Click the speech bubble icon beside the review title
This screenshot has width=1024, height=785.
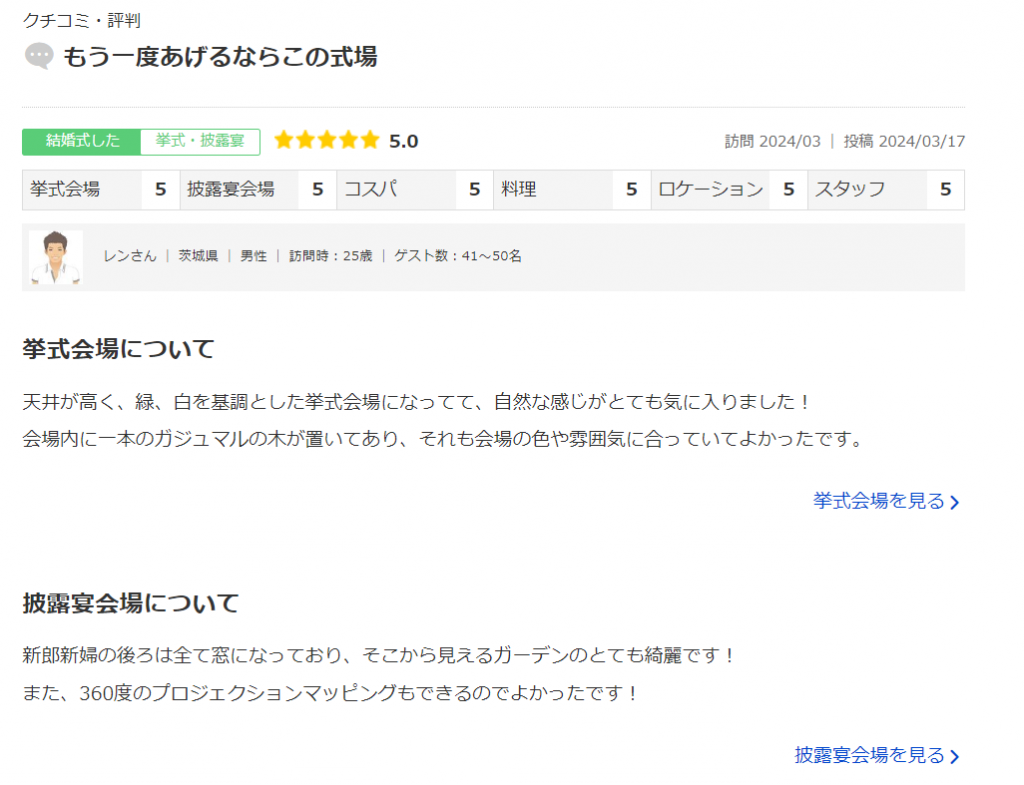39,57
